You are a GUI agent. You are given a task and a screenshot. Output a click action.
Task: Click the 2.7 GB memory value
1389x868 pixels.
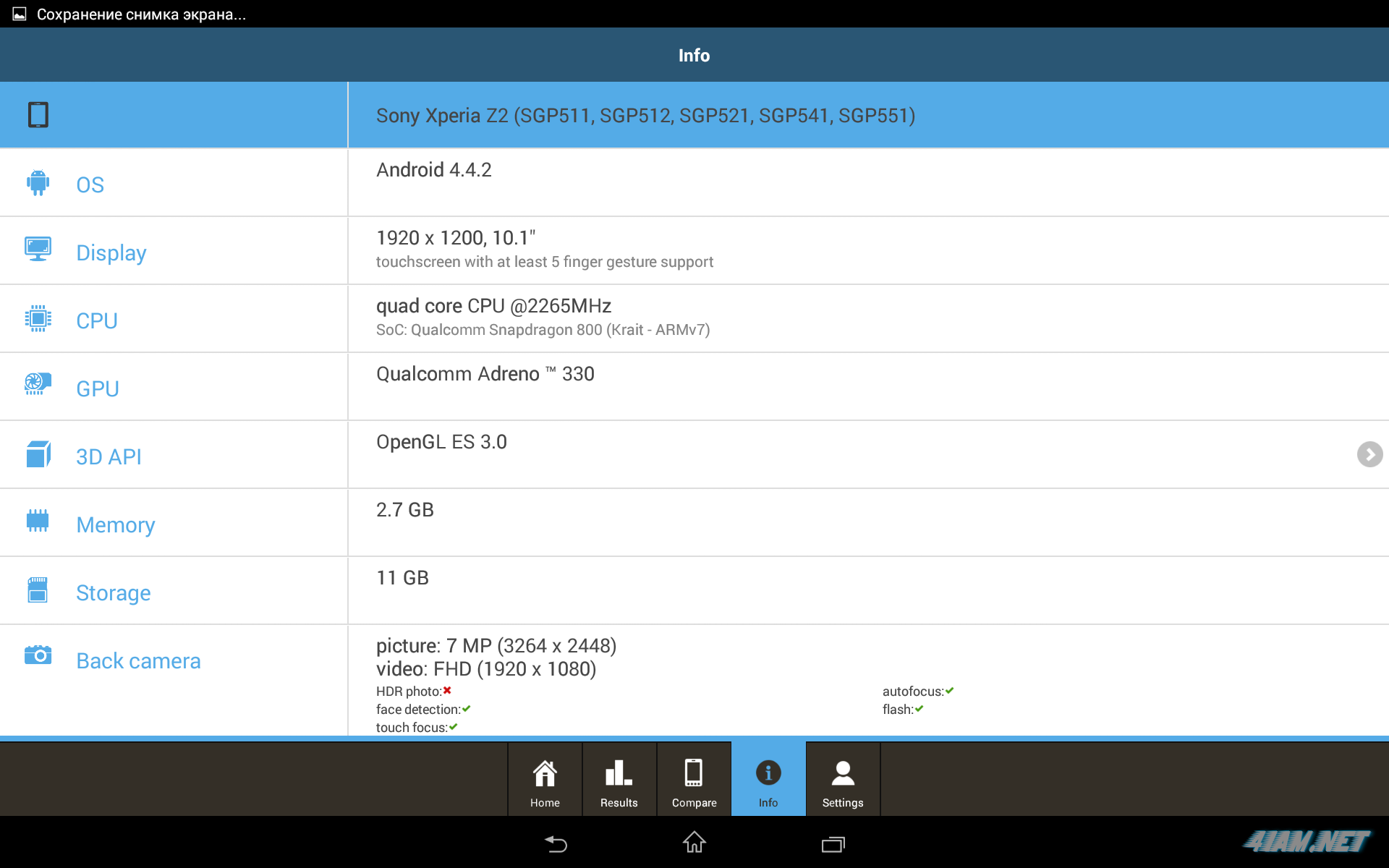tap(405, 510)
